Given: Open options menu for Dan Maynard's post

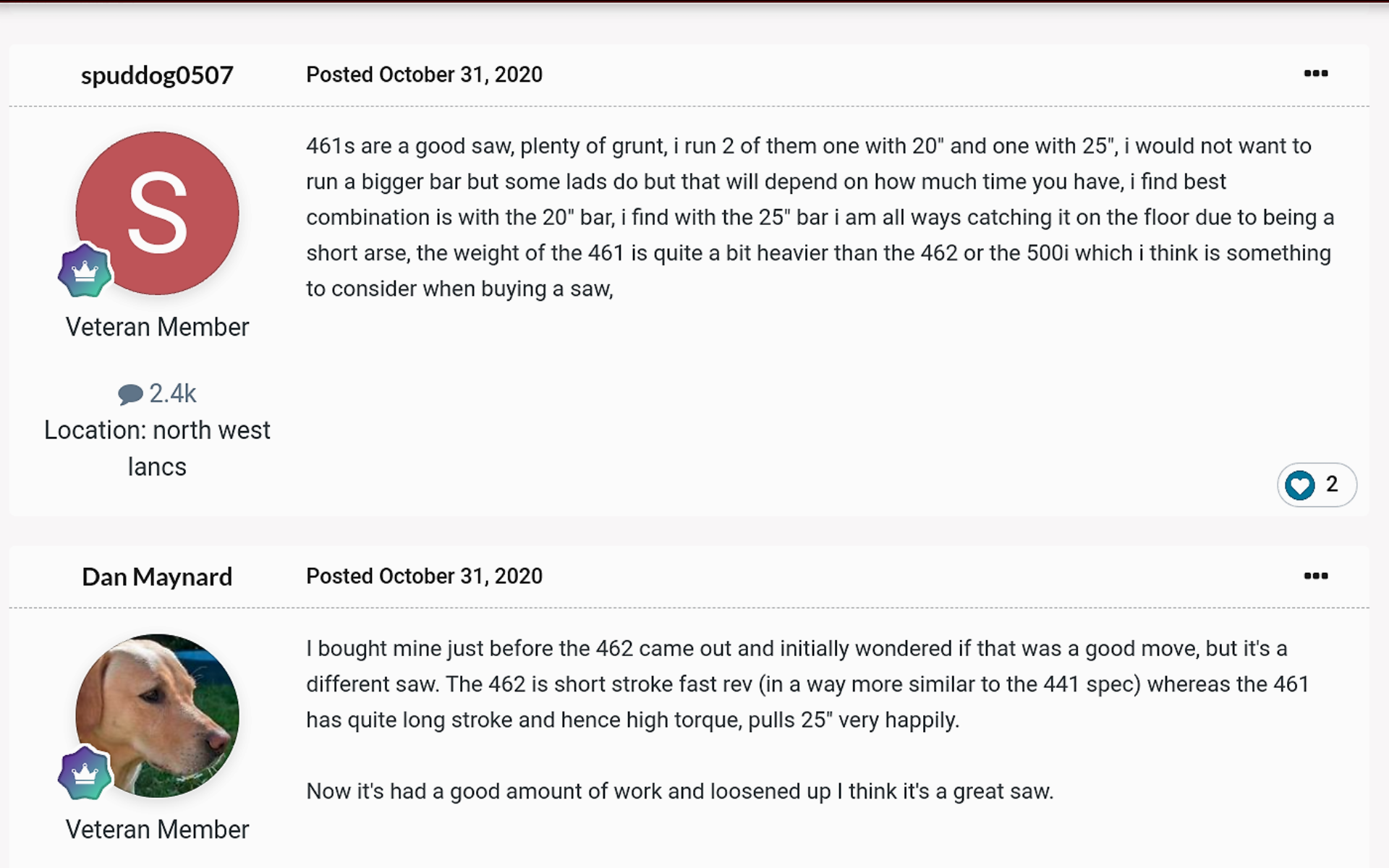Looking at the screenshot, I should [x=1315, y=576].
